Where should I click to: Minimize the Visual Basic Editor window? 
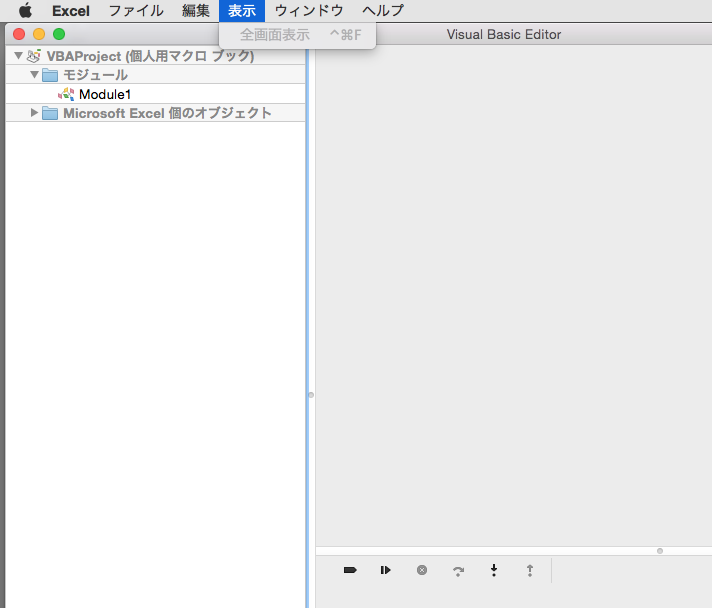point(39,34)
